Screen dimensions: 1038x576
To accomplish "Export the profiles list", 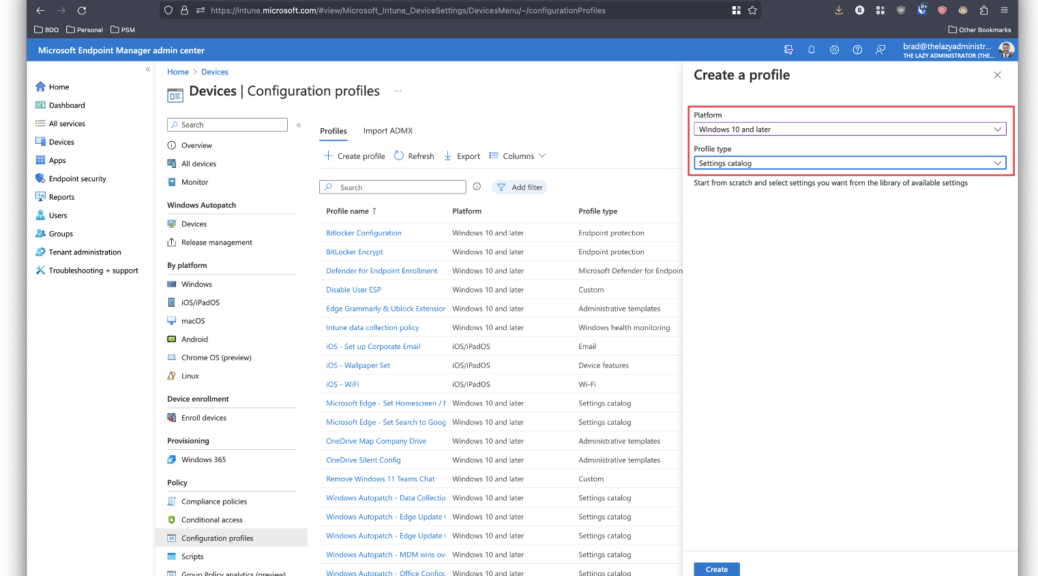I will pos(462,156).
